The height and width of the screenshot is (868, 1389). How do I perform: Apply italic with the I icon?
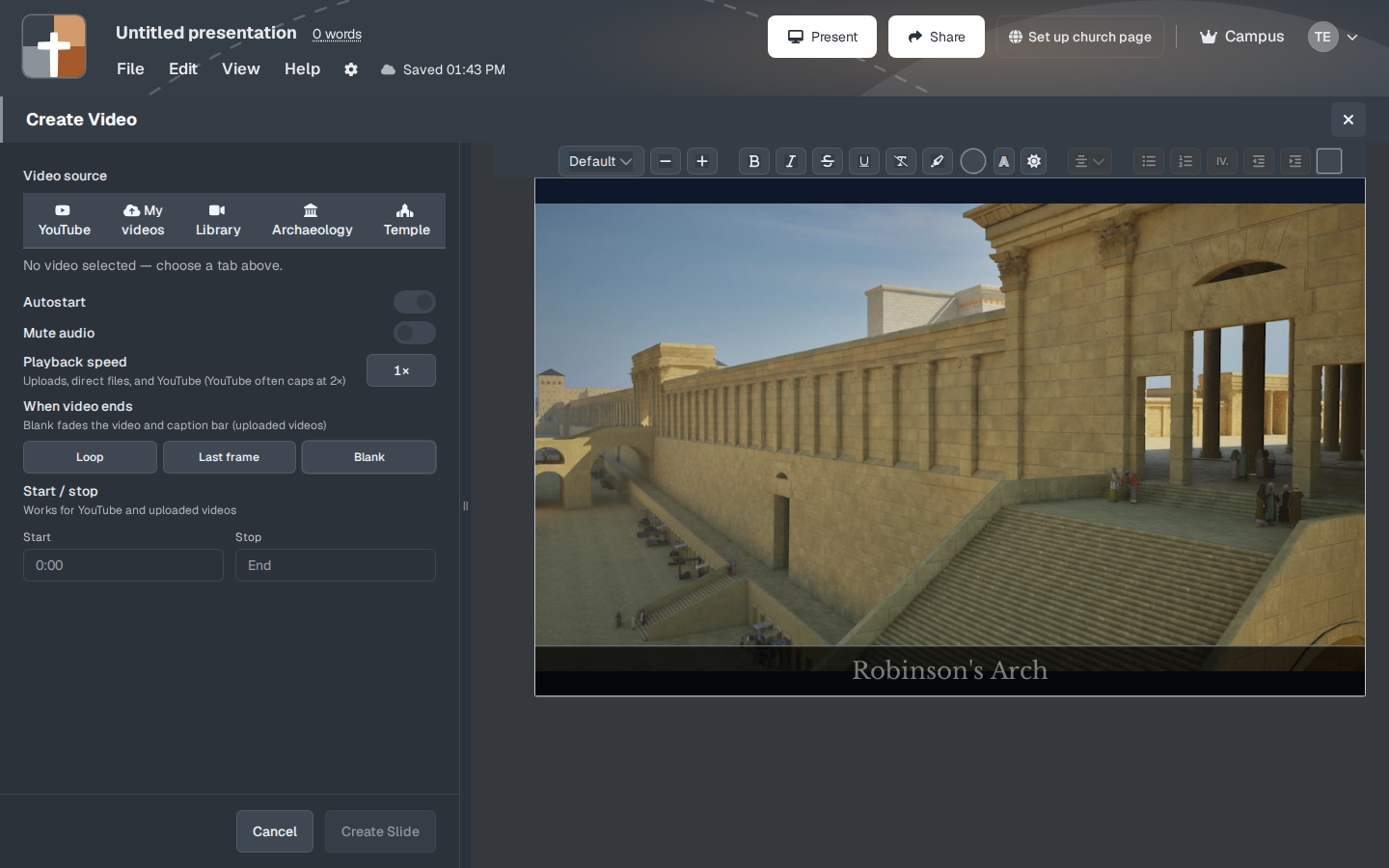791,161
